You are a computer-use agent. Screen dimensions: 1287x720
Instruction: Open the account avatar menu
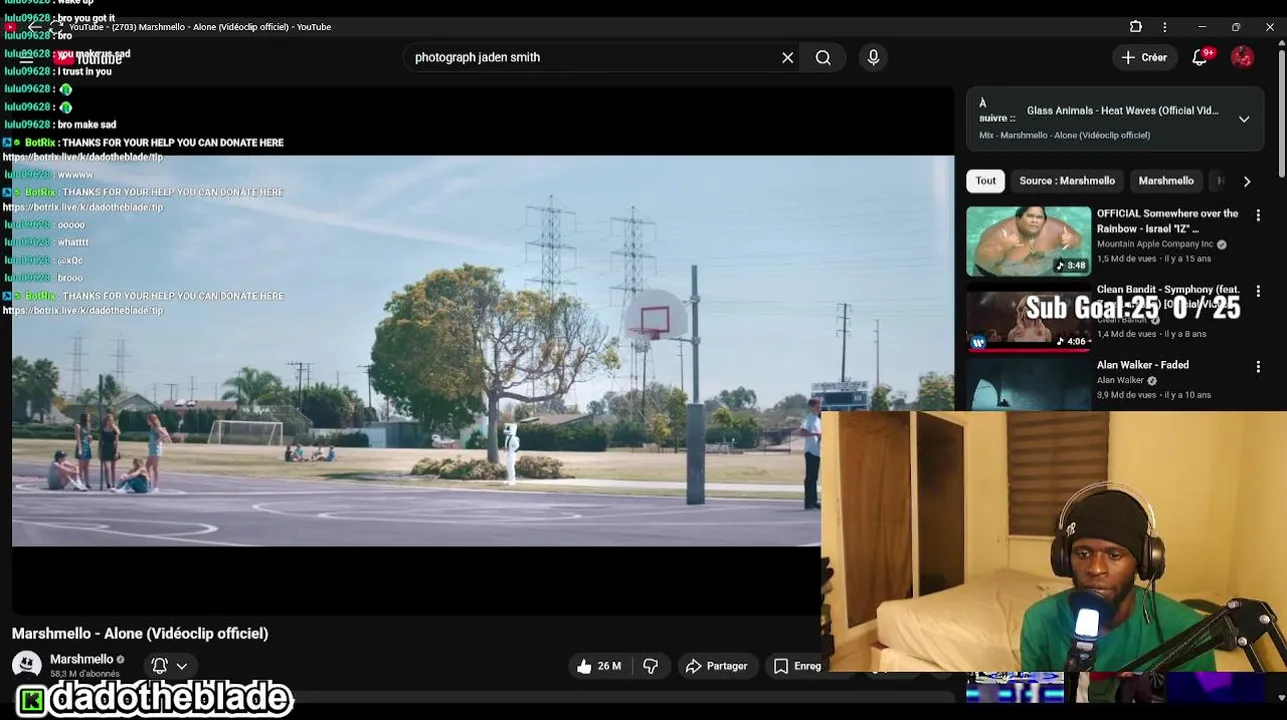[1242, 57]
